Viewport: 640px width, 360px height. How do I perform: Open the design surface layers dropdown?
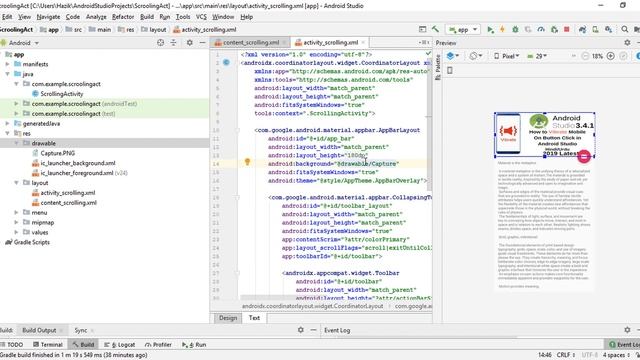pyautogui.click(x=453, y=56)
